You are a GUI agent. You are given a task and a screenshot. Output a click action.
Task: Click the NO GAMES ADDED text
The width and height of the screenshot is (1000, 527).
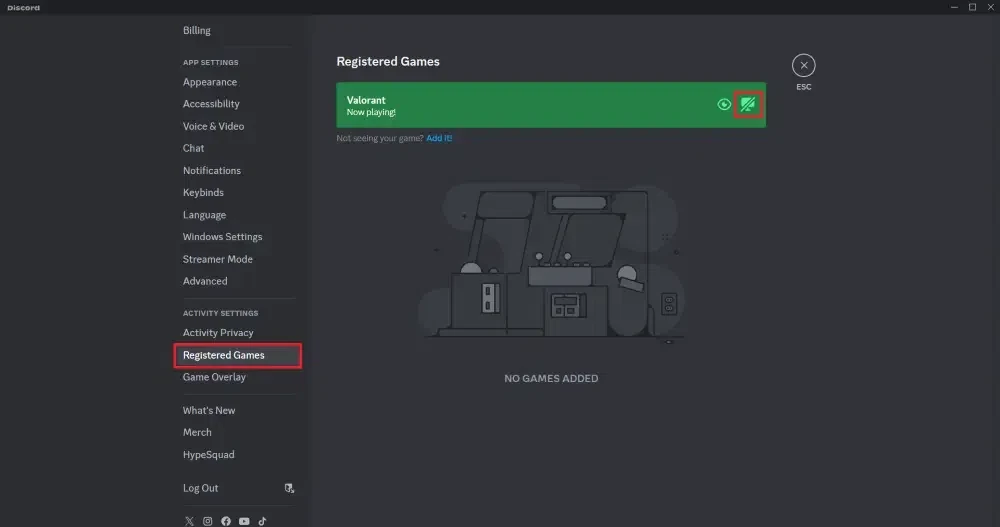[x=551, y=378]
